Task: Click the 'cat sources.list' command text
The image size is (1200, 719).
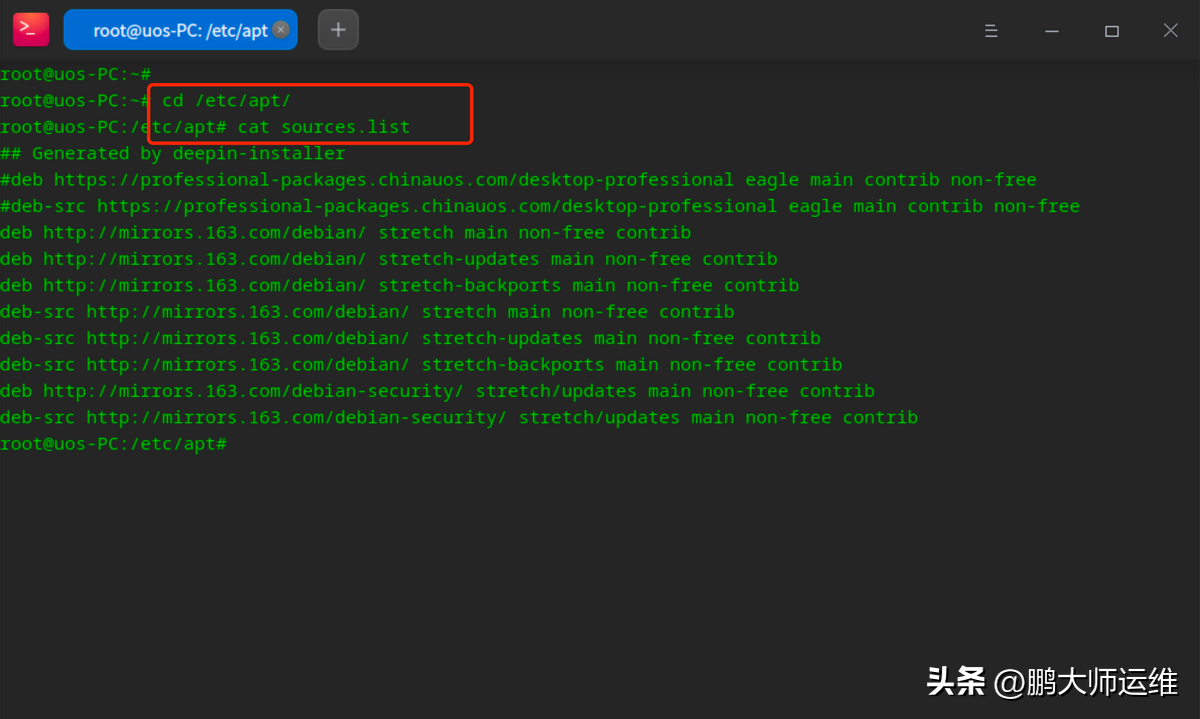Action: [324, 127]
